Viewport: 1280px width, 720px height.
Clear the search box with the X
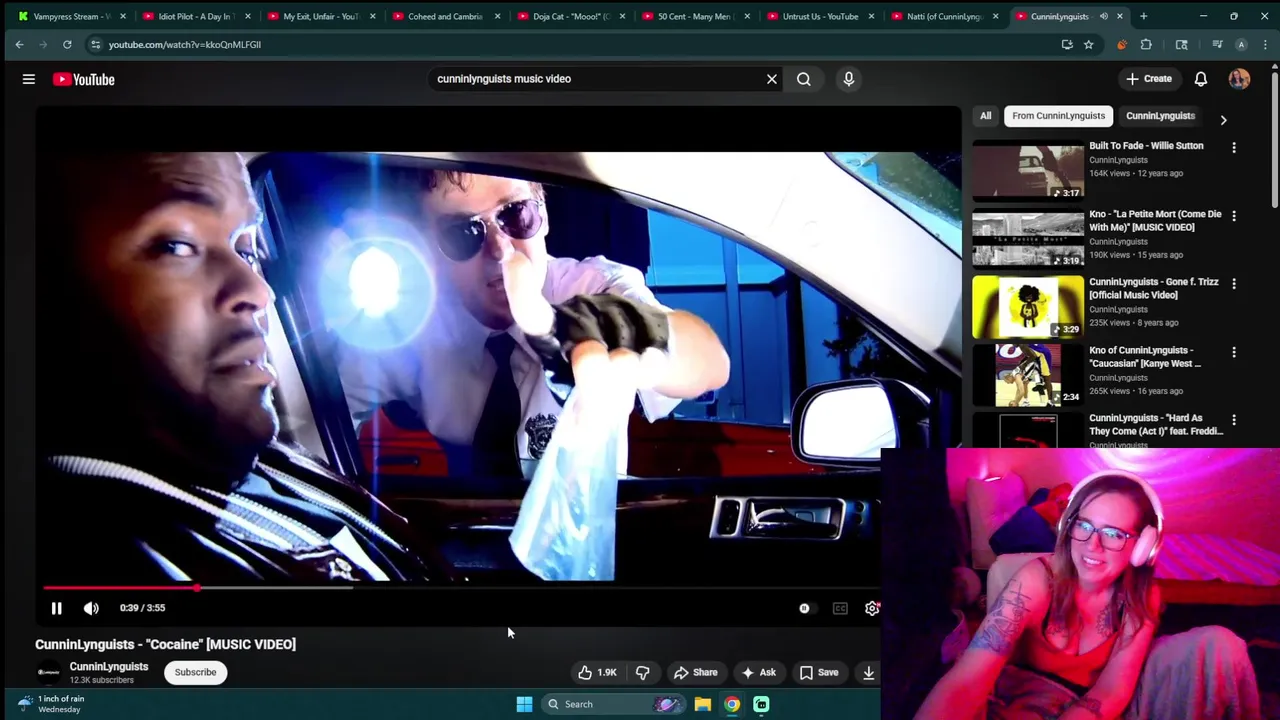click(771, 79)
